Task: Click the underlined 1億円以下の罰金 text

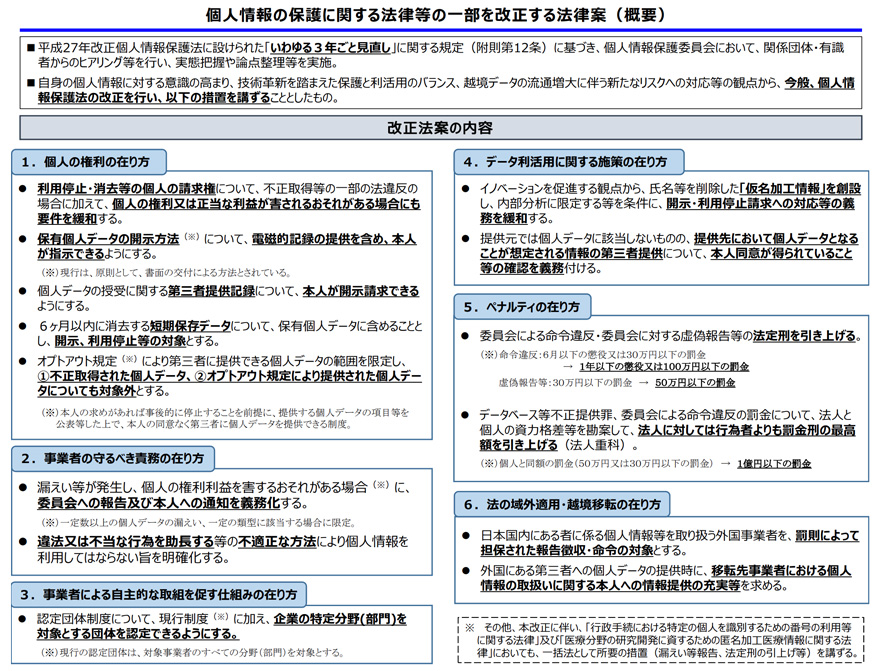Action: click(776, 464)
